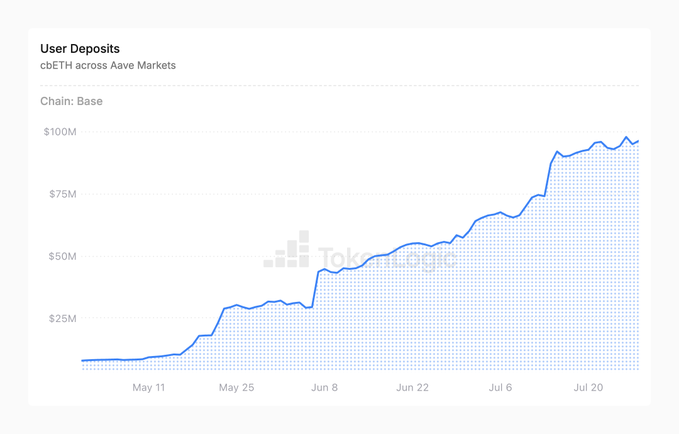Click the $75M y-axis label
The image size is (679, 434).
63,194
